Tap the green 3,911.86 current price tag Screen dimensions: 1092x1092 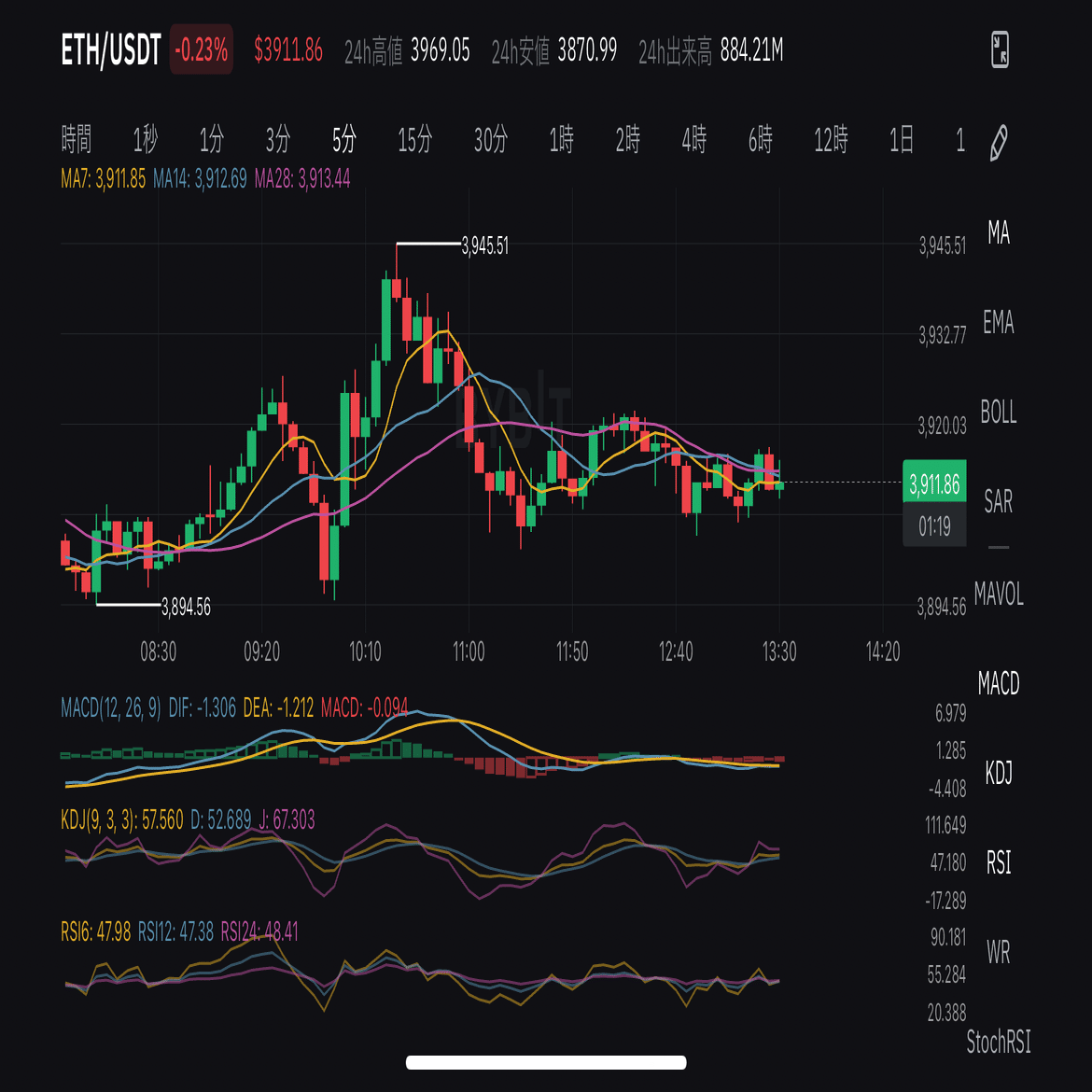pyautogui.click(x=934, y=483)
